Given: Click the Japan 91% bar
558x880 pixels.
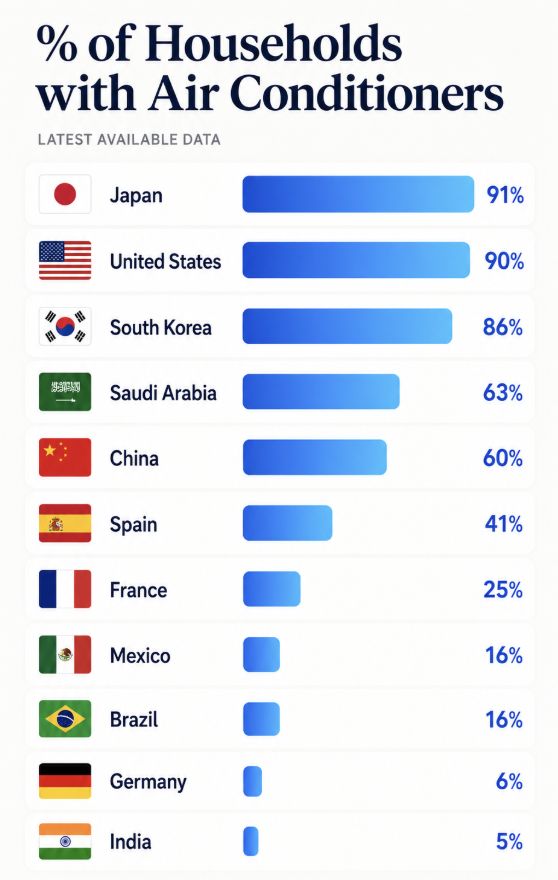Looking at the screenshot, I should pos(358,194).
